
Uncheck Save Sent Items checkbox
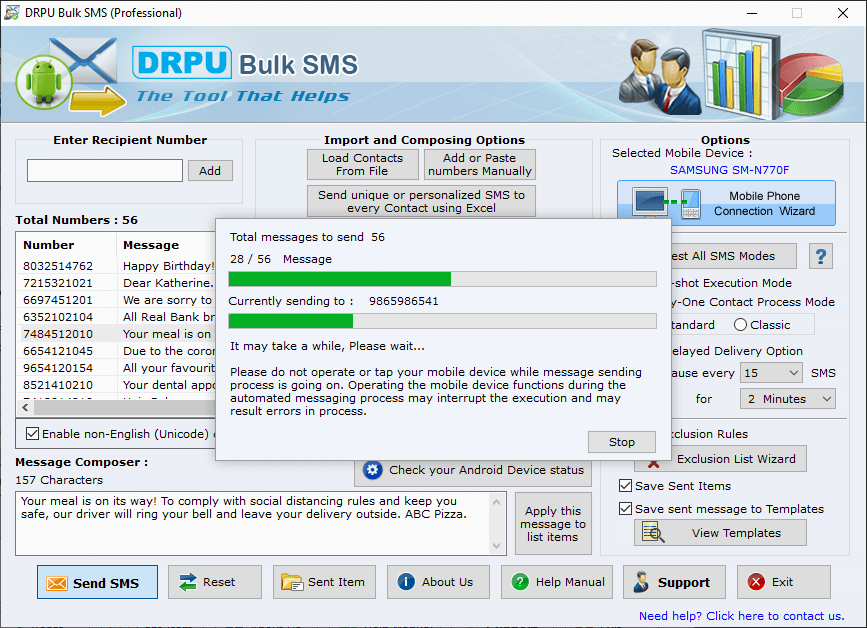pyautogui.click(x=625, y=485)
